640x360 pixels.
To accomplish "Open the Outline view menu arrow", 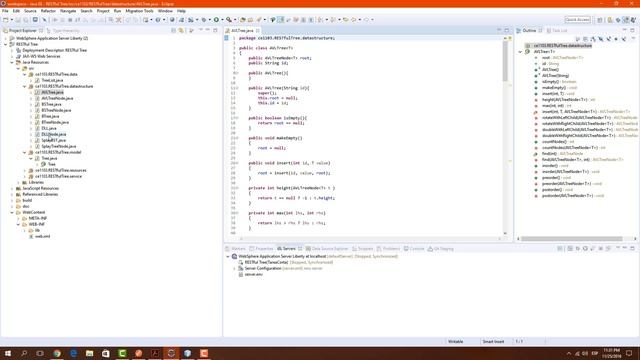I will coord(633,39).
